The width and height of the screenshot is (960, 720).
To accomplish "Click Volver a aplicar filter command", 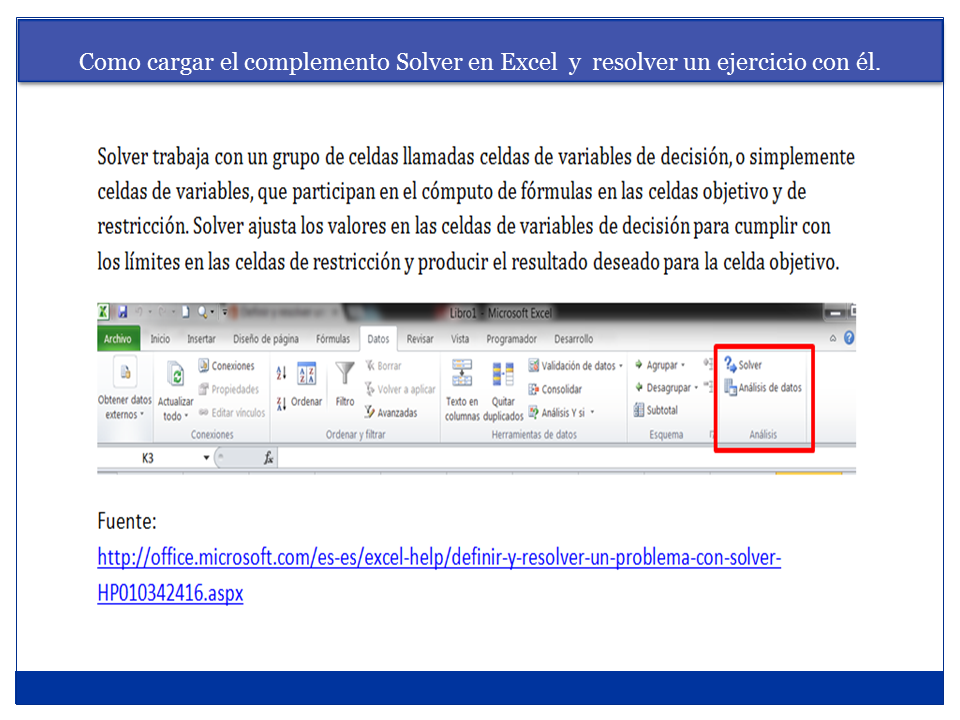I will coord(400,389).
